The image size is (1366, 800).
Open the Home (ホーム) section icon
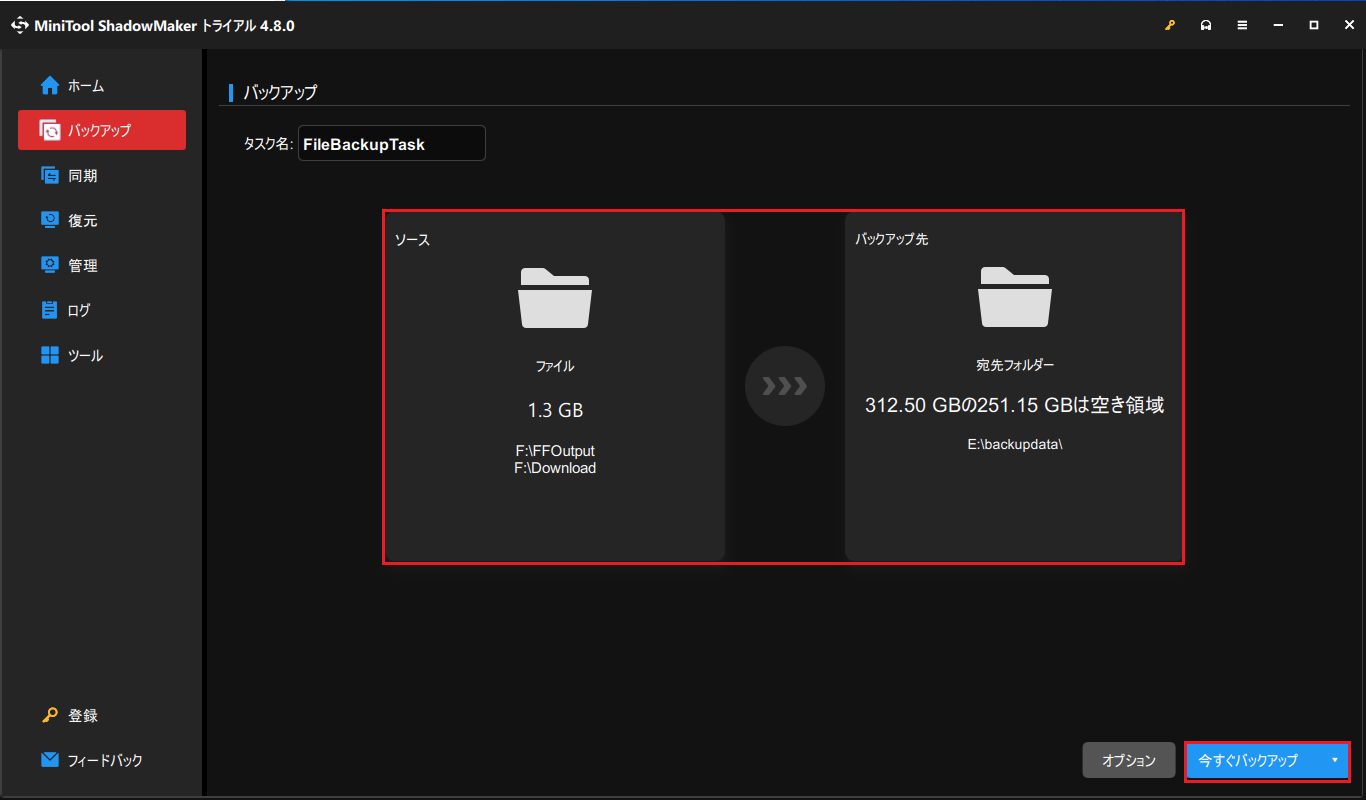pyautogui.click(x=49, y=85)
